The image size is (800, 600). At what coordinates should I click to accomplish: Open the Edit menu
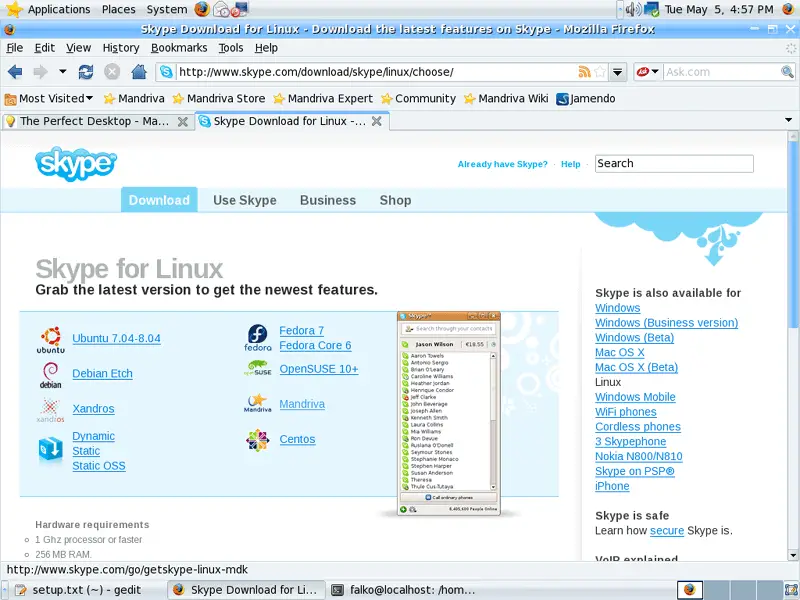(x=44, y=48)
